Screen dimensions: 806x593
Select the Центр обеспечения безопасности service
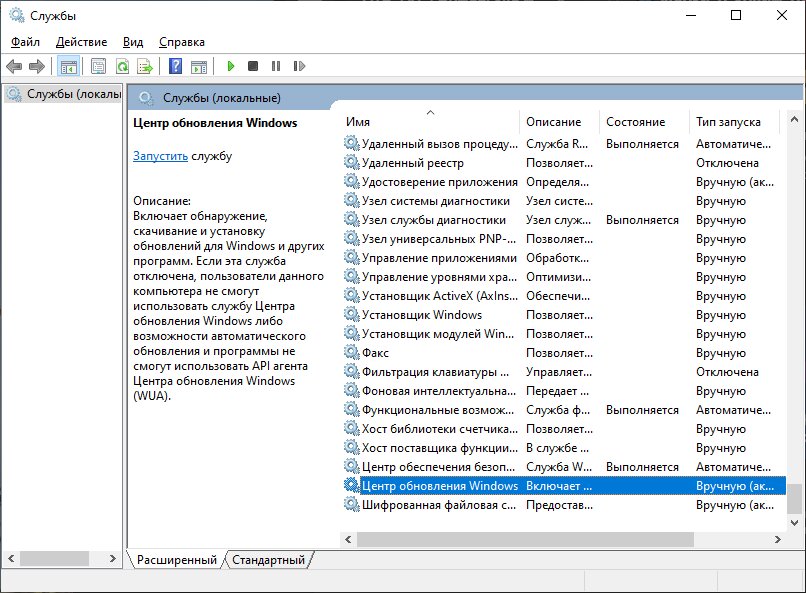pos(564,467)
